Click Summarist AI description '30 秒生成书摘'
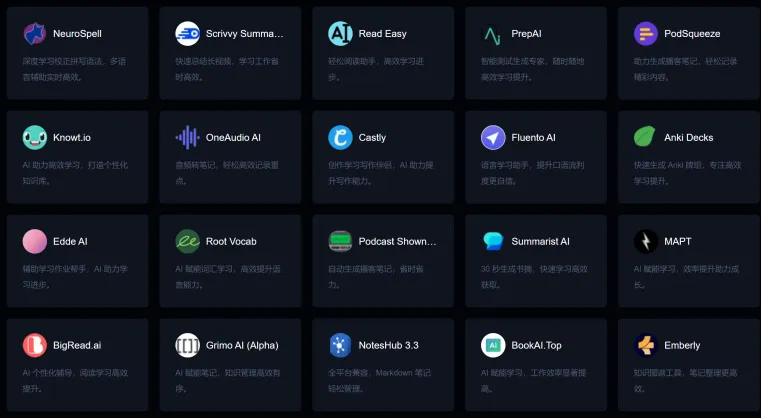The height and width of the screenshot is (418, 761). [507, 269]
